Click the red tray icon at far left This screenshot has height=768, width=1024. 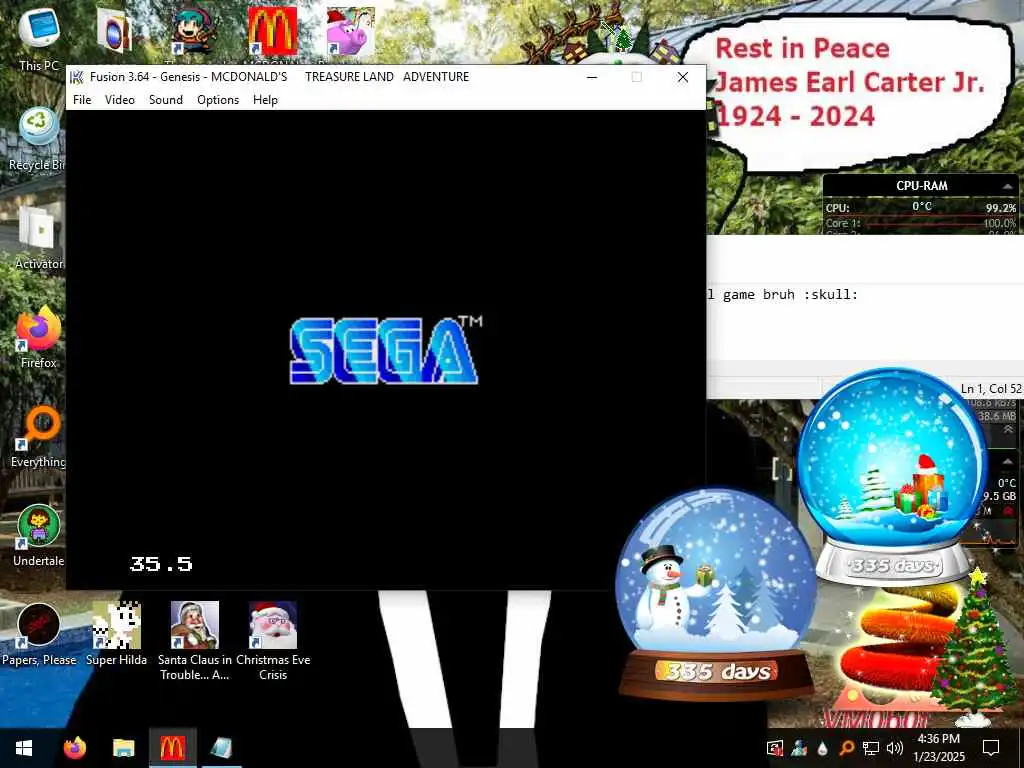(775, 748)
